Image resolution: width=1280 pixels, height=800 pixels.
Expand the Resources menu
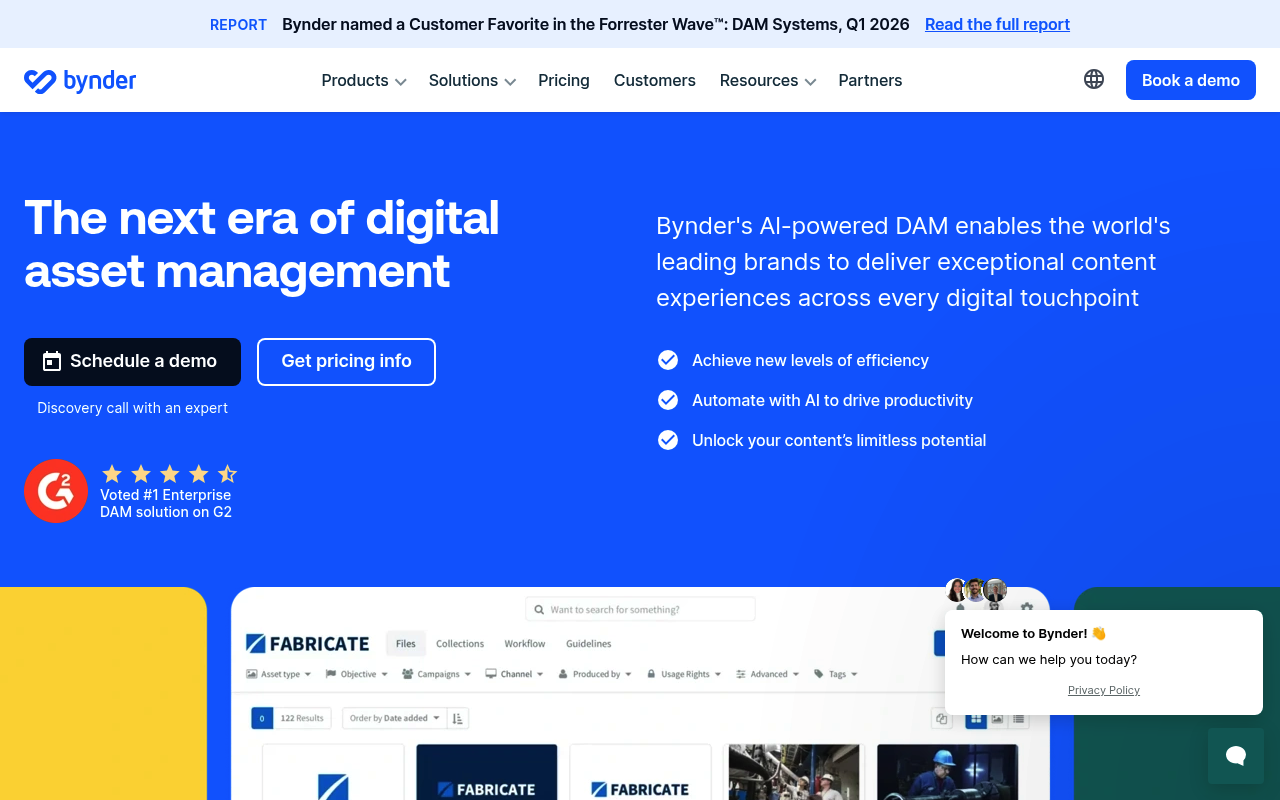(x=768, y=80)
